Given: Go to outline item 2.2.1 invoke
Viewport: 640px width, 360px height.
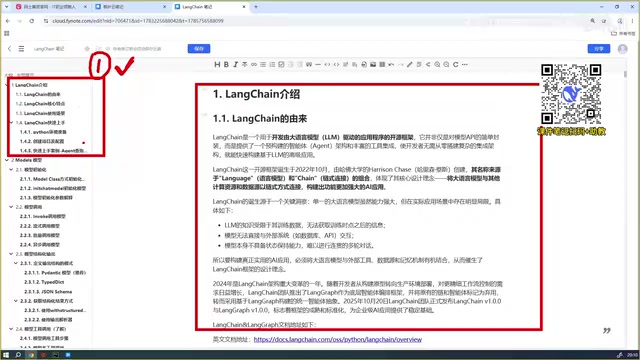Looking at the screenshot, I should (42, 216).
